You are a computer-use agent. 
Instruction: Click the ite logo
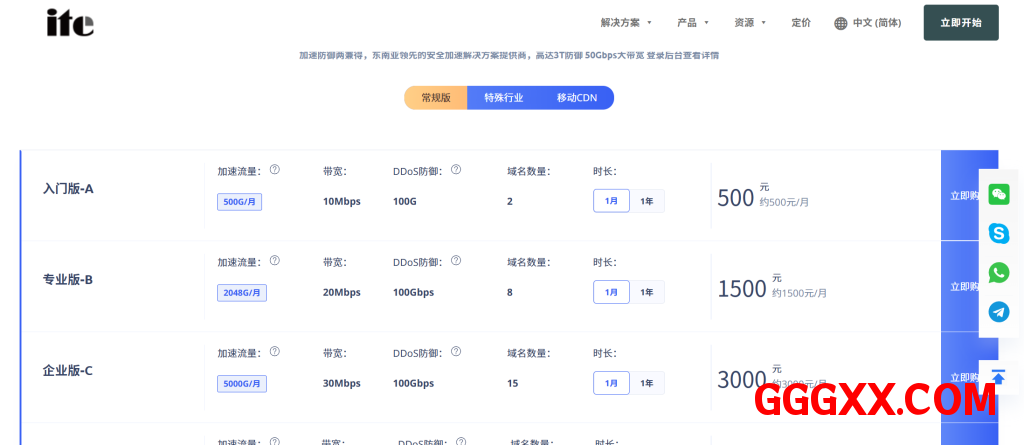70,23
